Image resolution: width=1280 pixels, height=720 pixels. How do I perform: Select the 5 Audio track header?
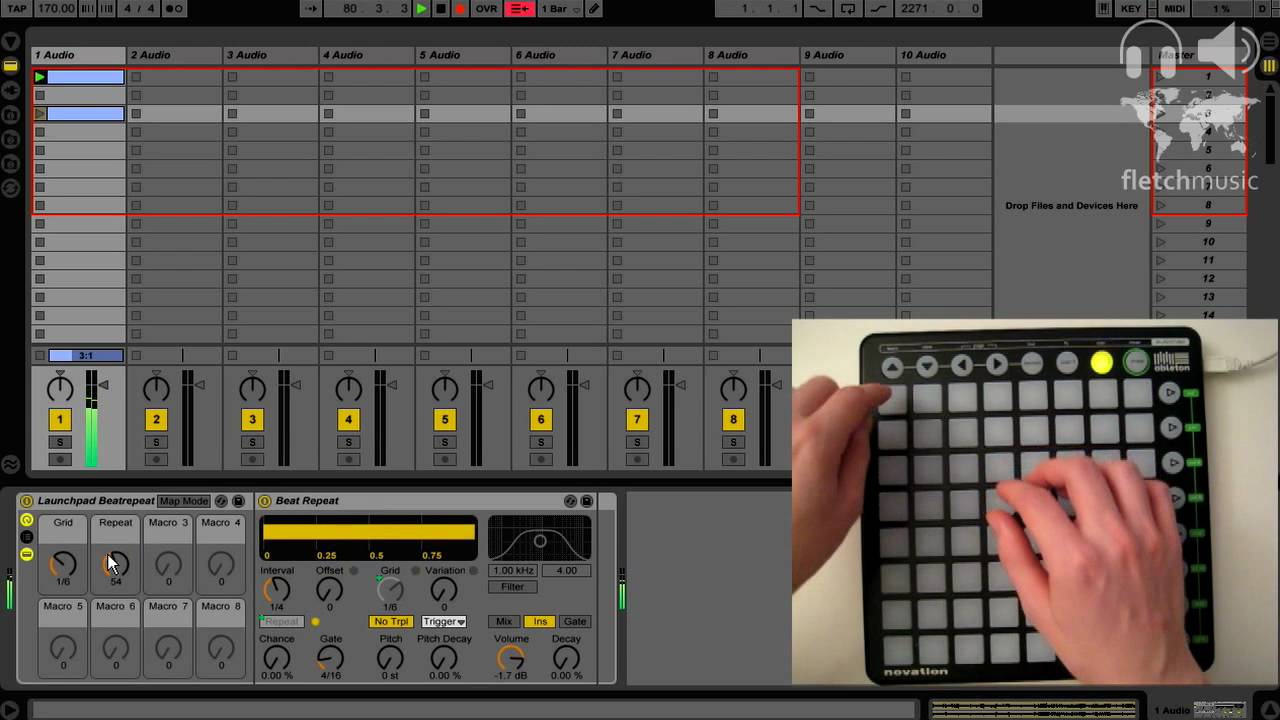click(463, 55)
